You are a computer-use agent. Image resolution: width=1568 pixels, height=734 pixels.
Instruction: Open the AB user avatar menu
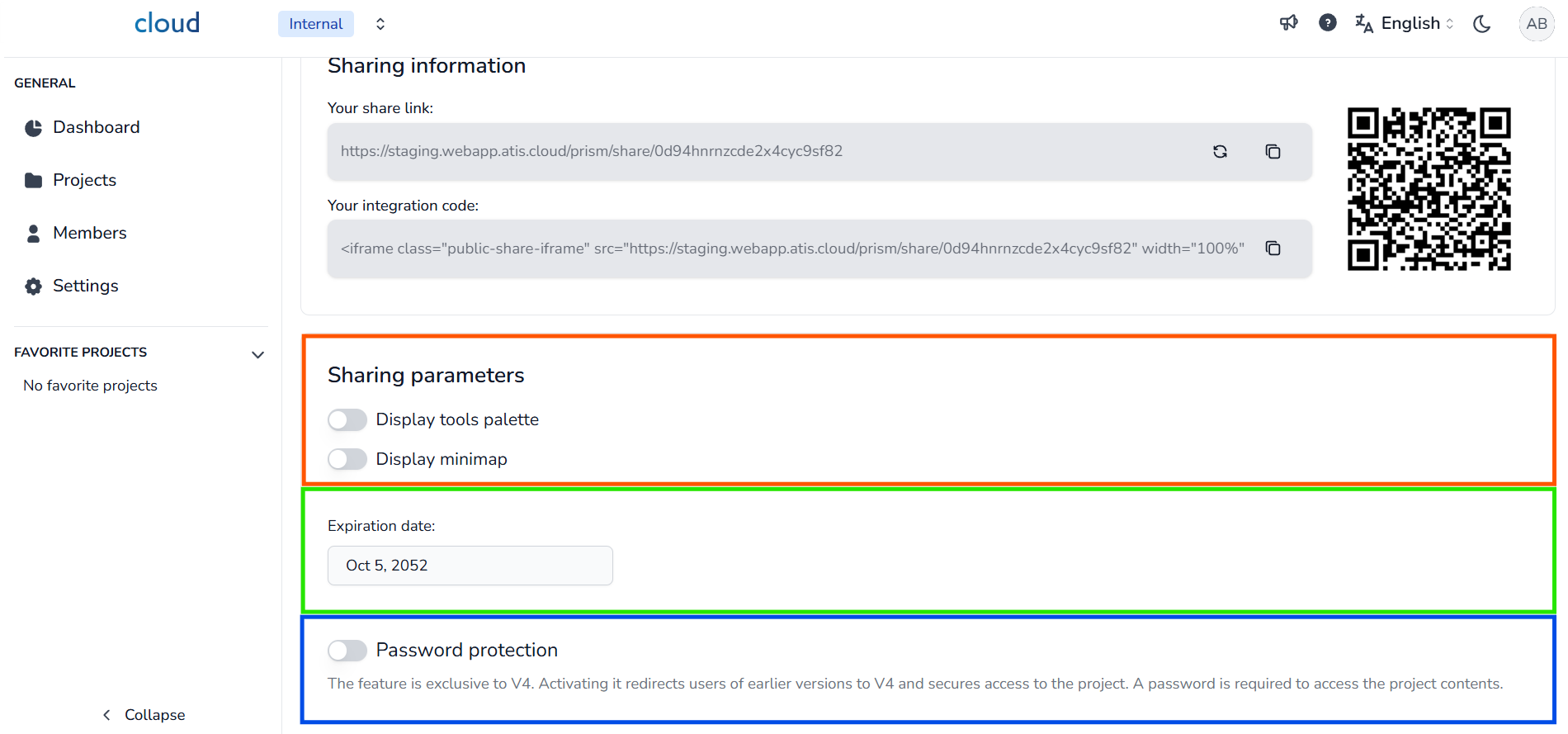(x=1536, y=24)
